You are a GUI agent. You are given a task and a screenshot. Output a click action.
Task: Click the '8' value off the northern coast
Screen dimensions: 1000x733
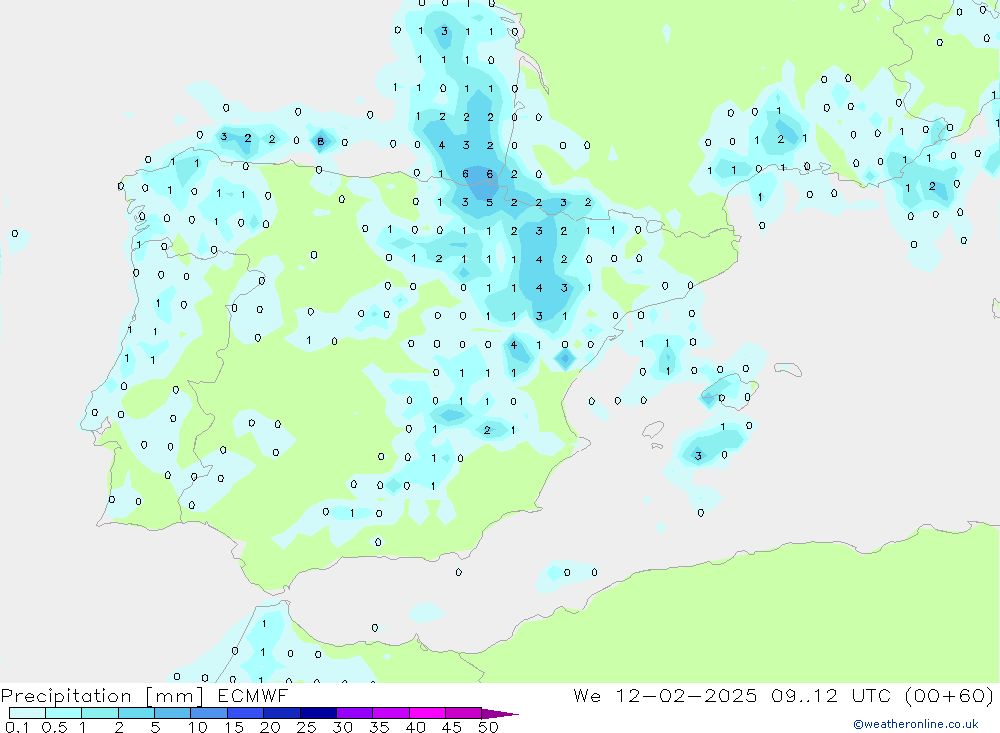point(321,142)
